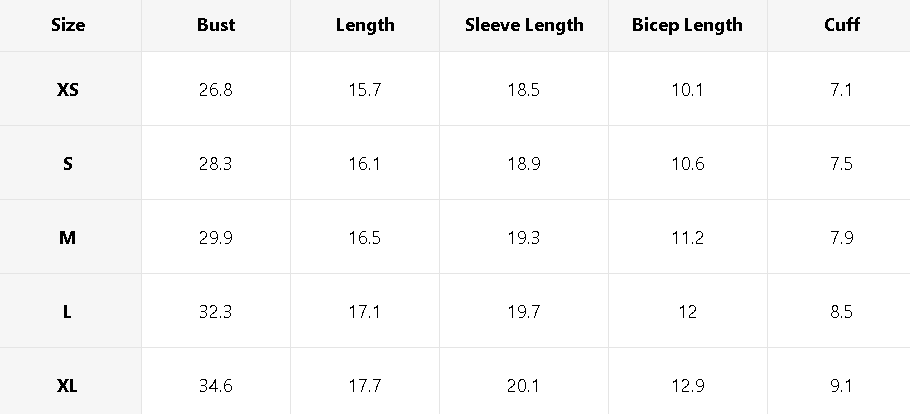
Task: Select the L size row label
Action: tap(68, 311)
